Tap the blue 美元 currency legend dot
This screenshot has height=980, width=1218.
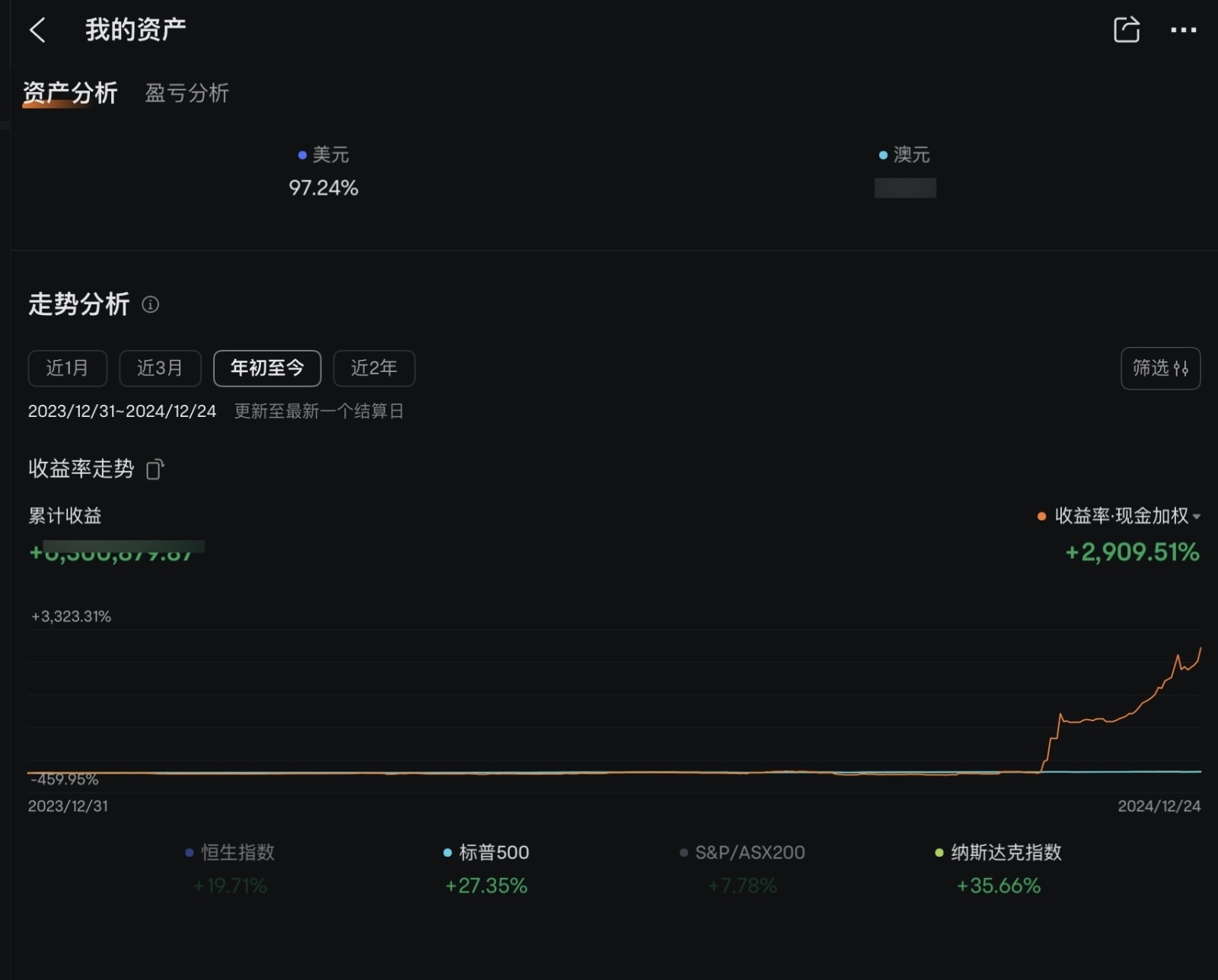pos(302,155)
